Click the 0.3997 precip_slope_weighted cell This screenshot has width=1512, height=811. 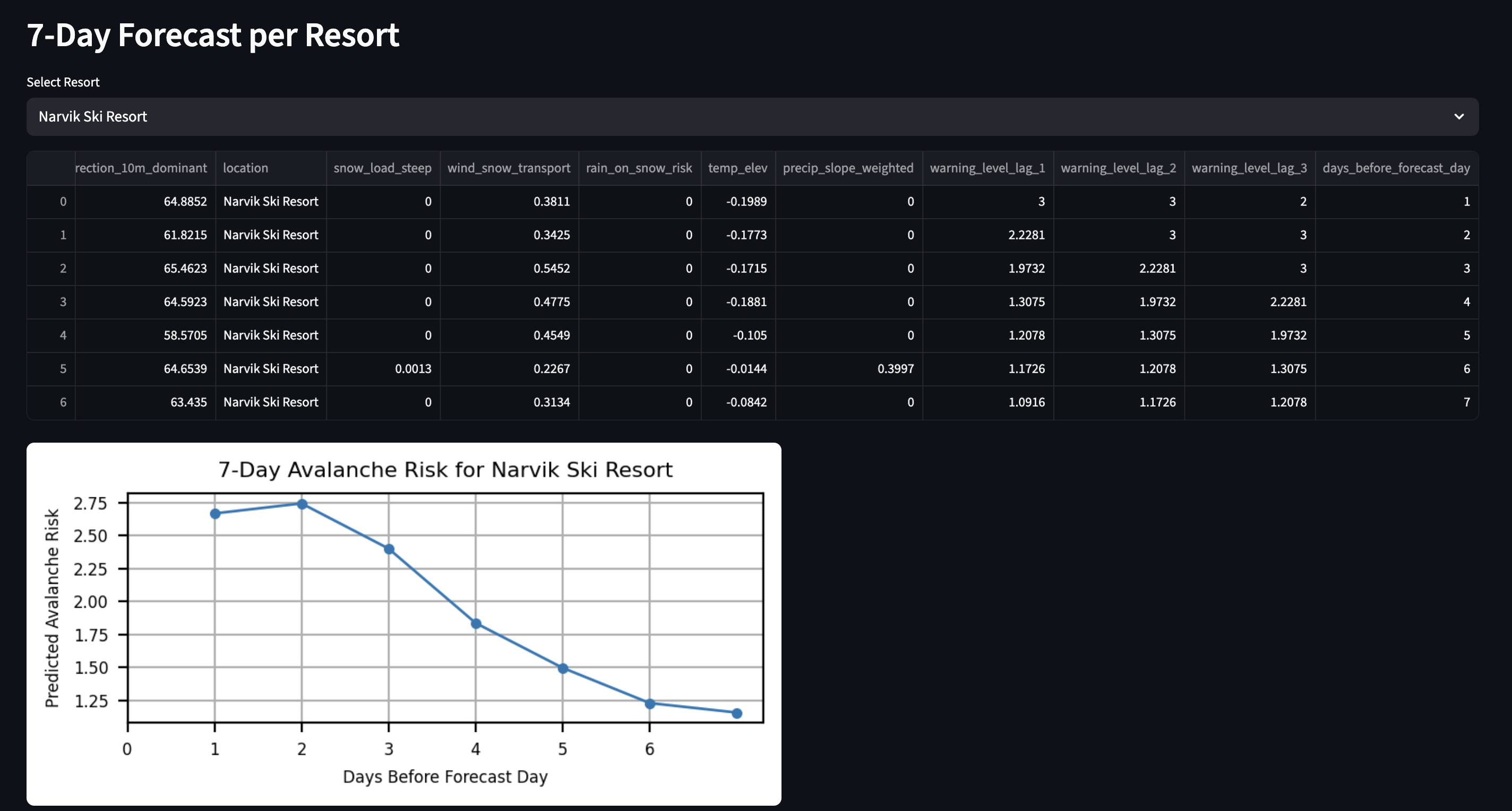[x=895, y=369]
